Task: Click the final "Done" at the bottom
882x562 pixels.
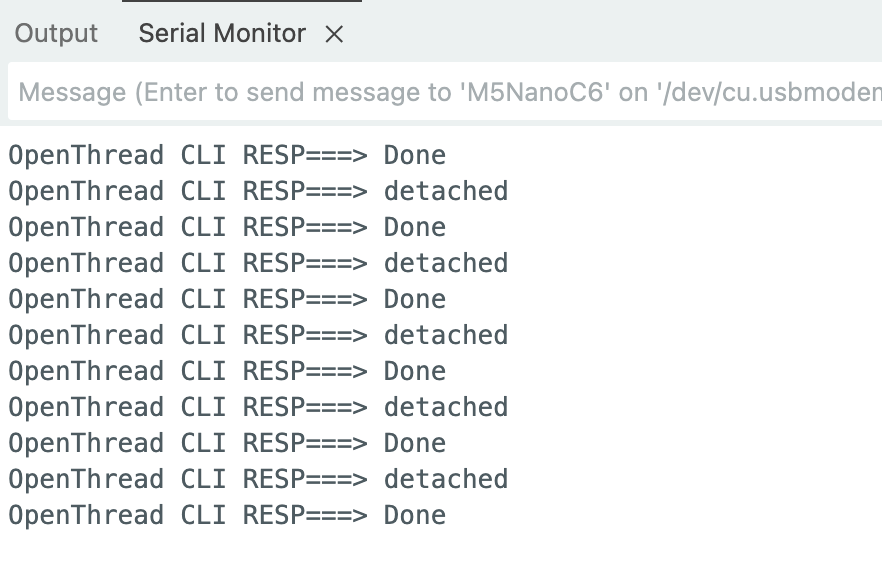Action: pyautogui.click(x=415, y=515)
